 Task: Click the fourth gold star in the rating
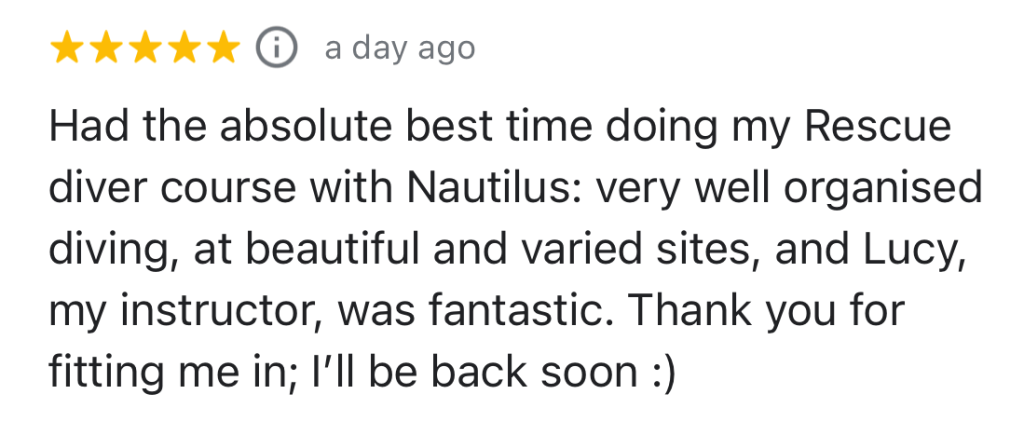pos(184,48)
